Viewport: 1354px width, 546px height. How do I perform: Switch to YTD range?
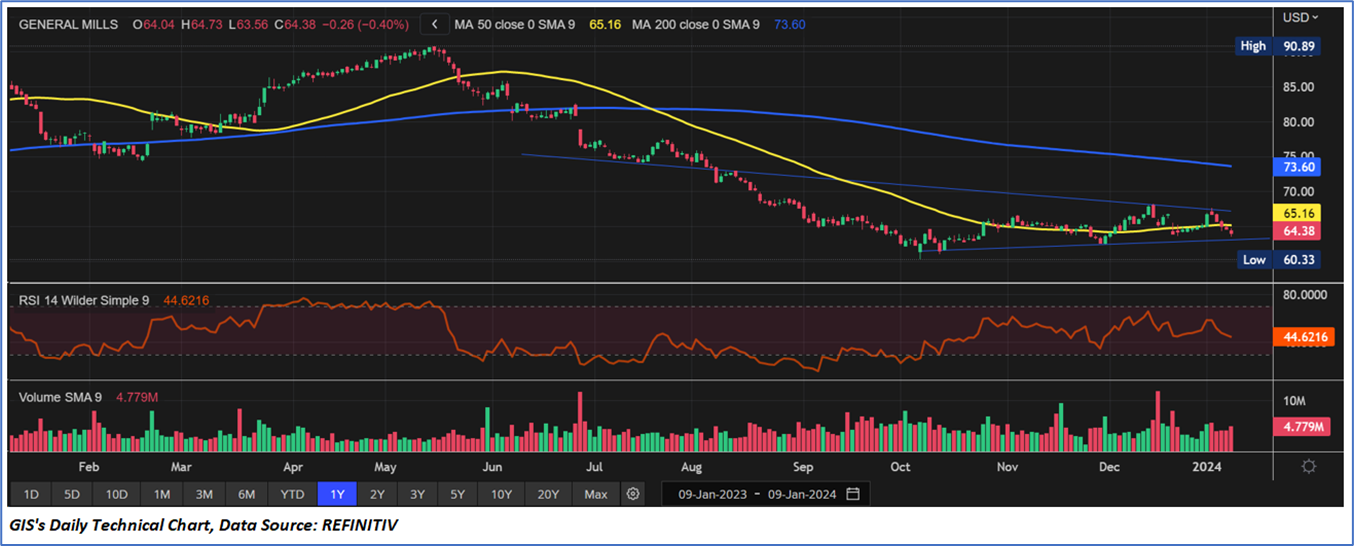[x=292, y=494]
